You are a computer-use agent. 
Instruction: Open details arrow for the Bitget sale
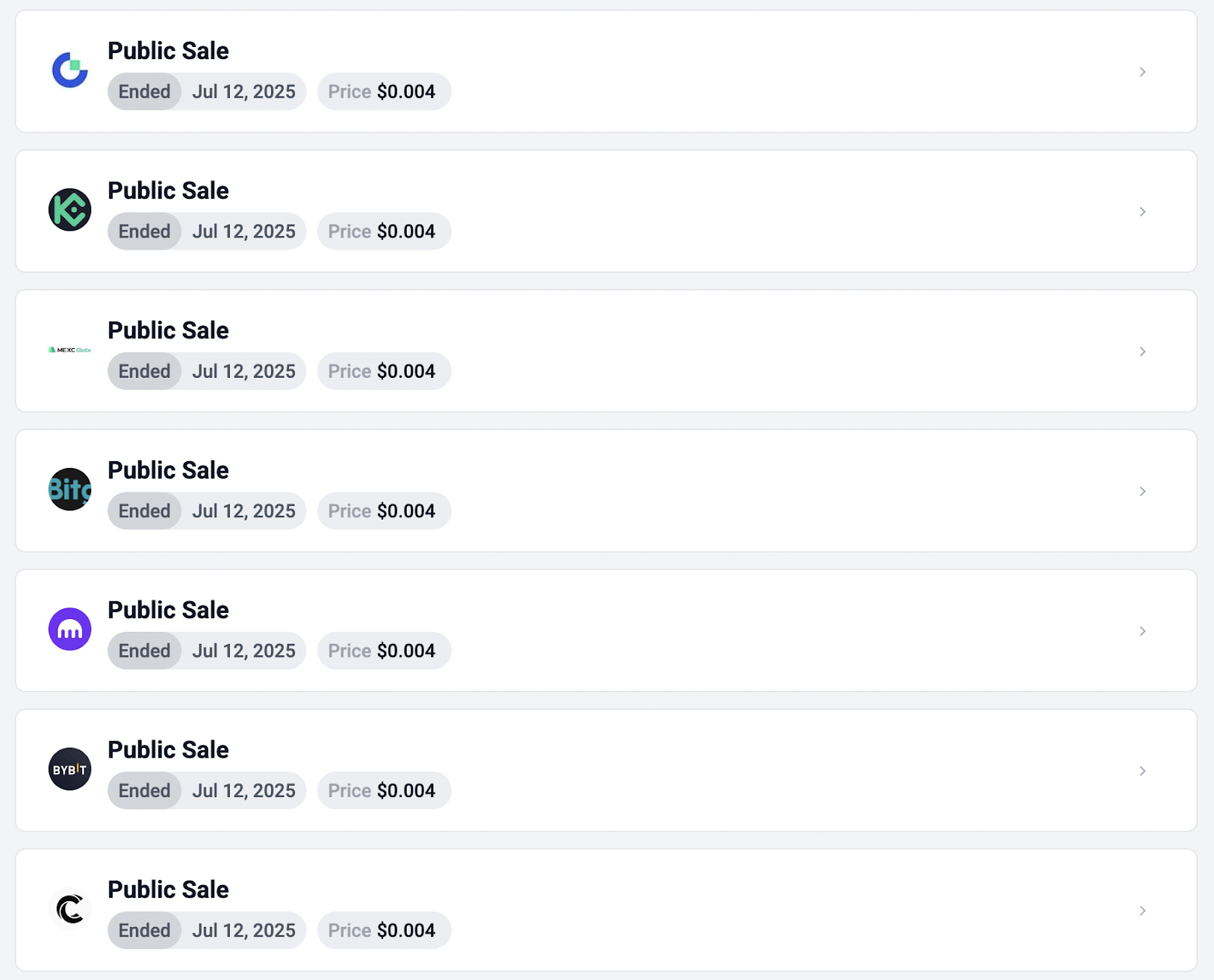point(1142,492)
